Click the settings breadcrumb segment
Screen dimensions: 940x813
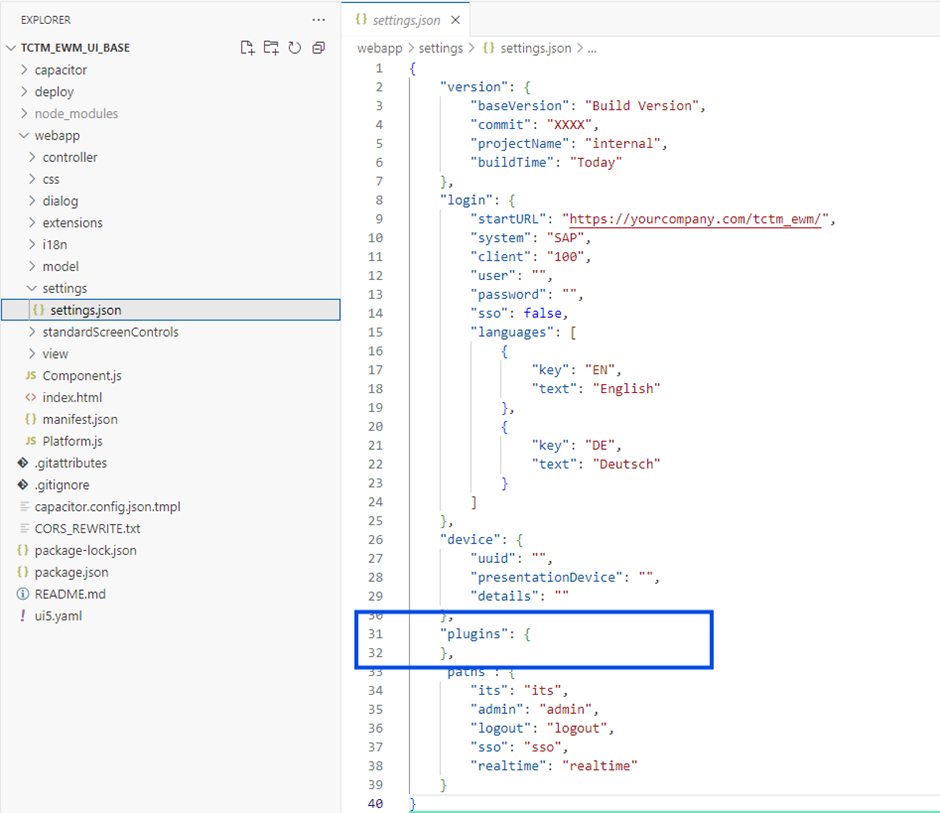pyautogui.click(x=440, y=48)
